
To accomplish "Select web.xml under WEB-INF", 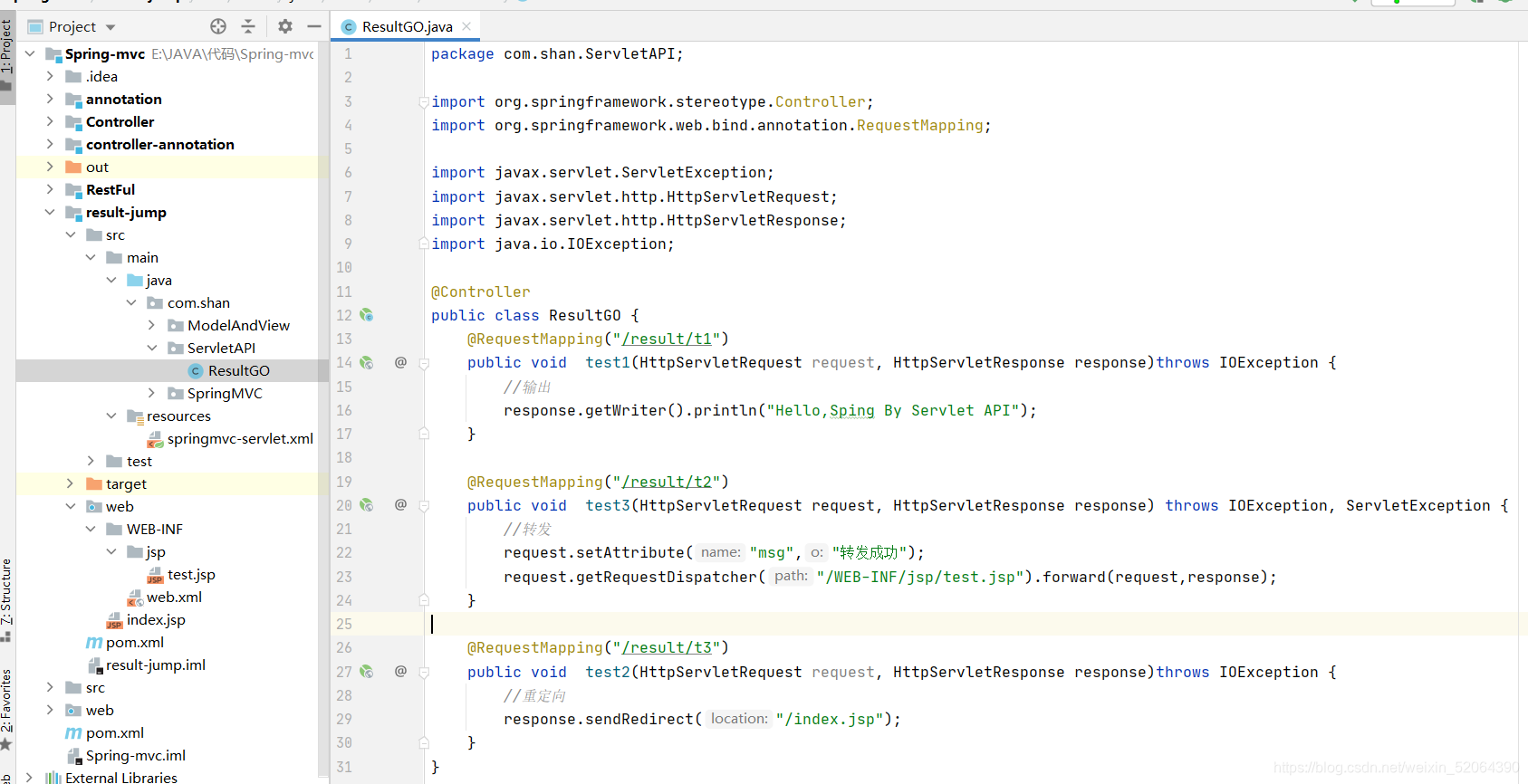I will point(172,597).
